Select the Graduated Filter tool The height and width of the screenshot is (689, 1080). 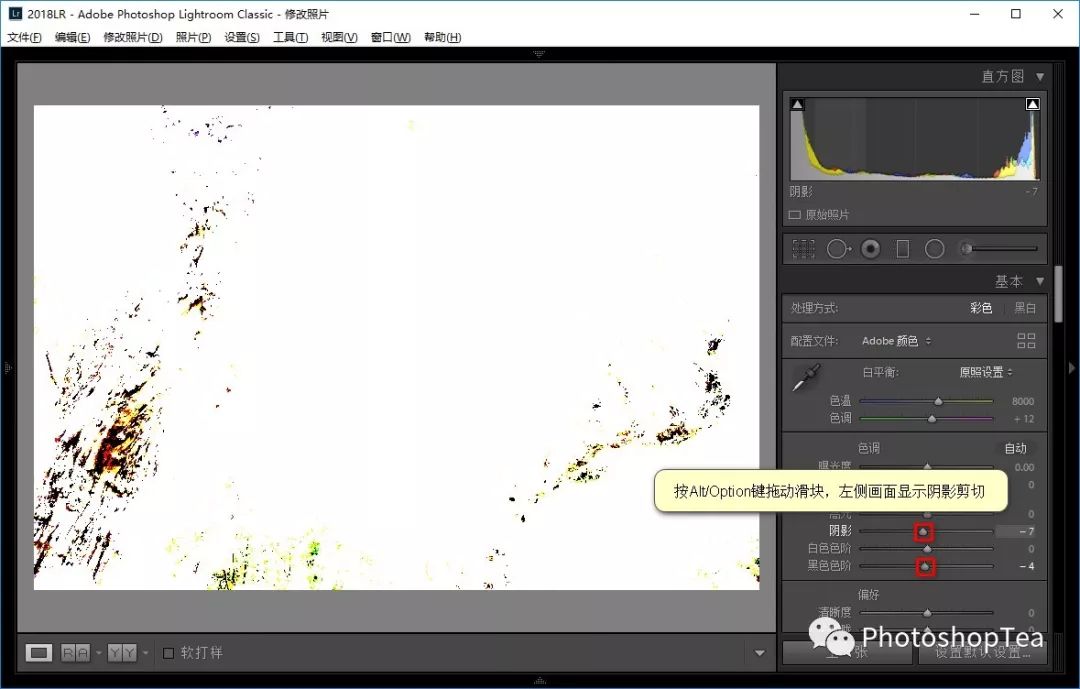(x=902, y=249)
